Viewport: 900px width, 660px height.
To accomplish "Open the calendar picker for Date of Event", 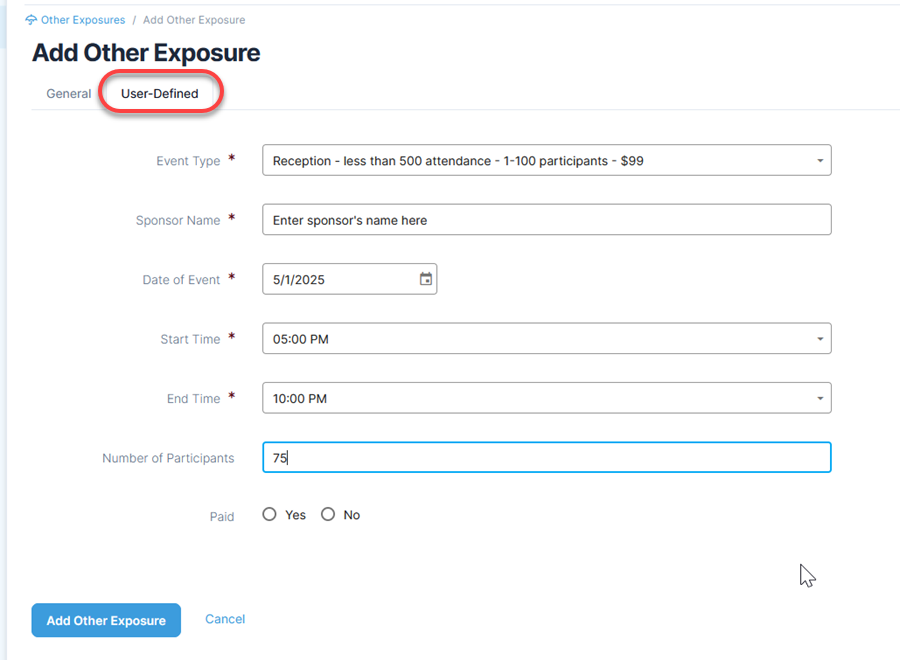I will [425, 279].
